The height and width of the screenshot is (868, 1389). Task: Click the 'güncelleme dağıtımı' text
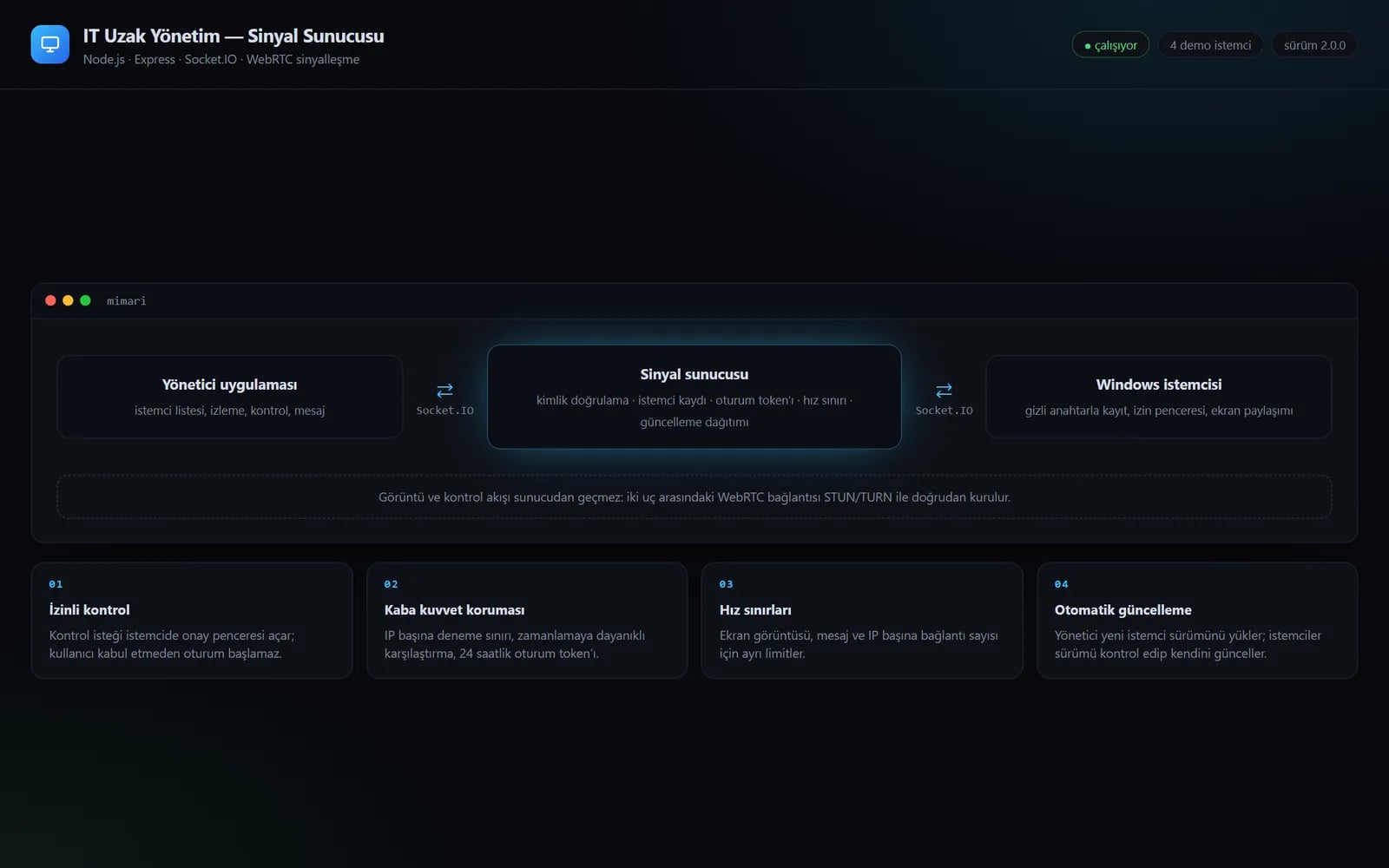tap(694, 422)
